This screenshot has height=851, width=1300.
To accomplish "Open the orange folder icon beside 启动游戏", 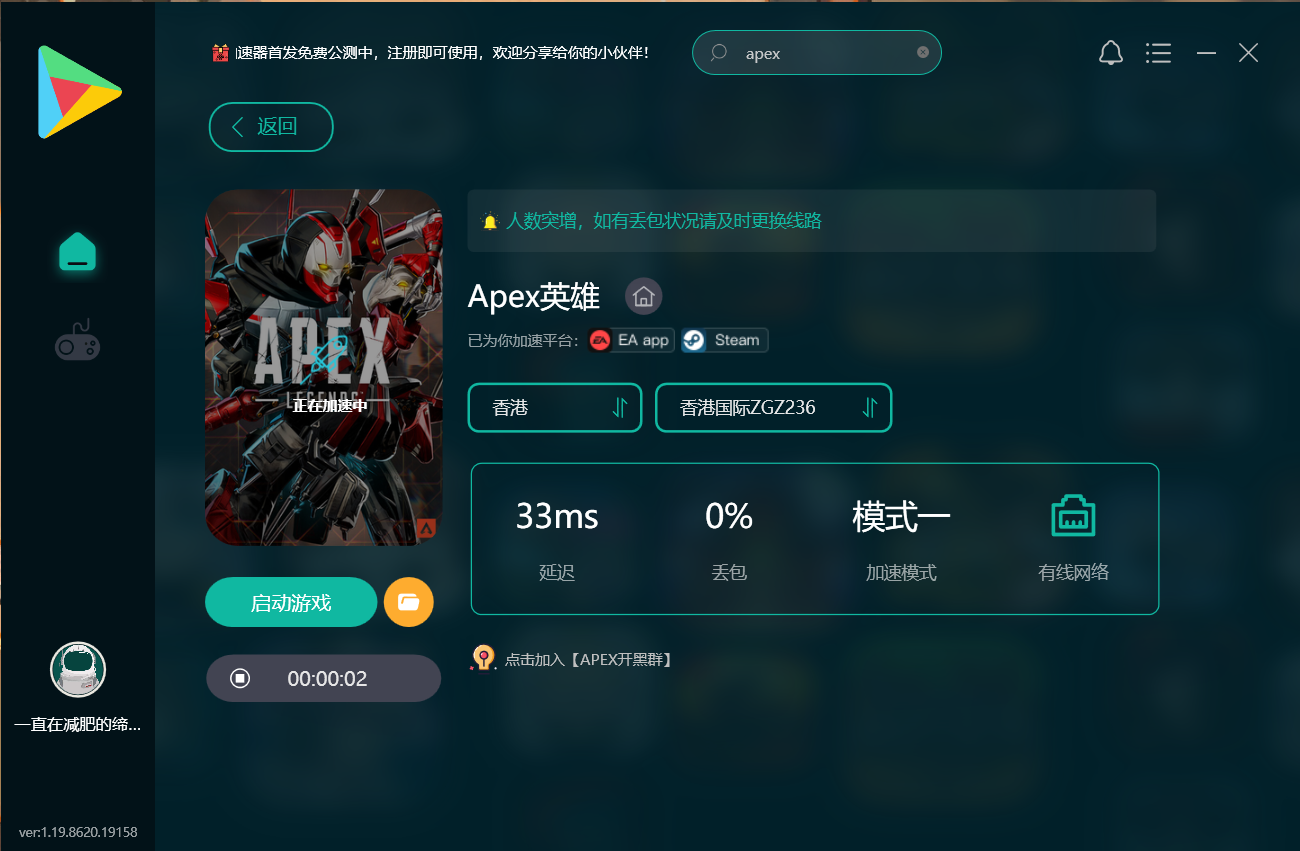I will point(409,602).
